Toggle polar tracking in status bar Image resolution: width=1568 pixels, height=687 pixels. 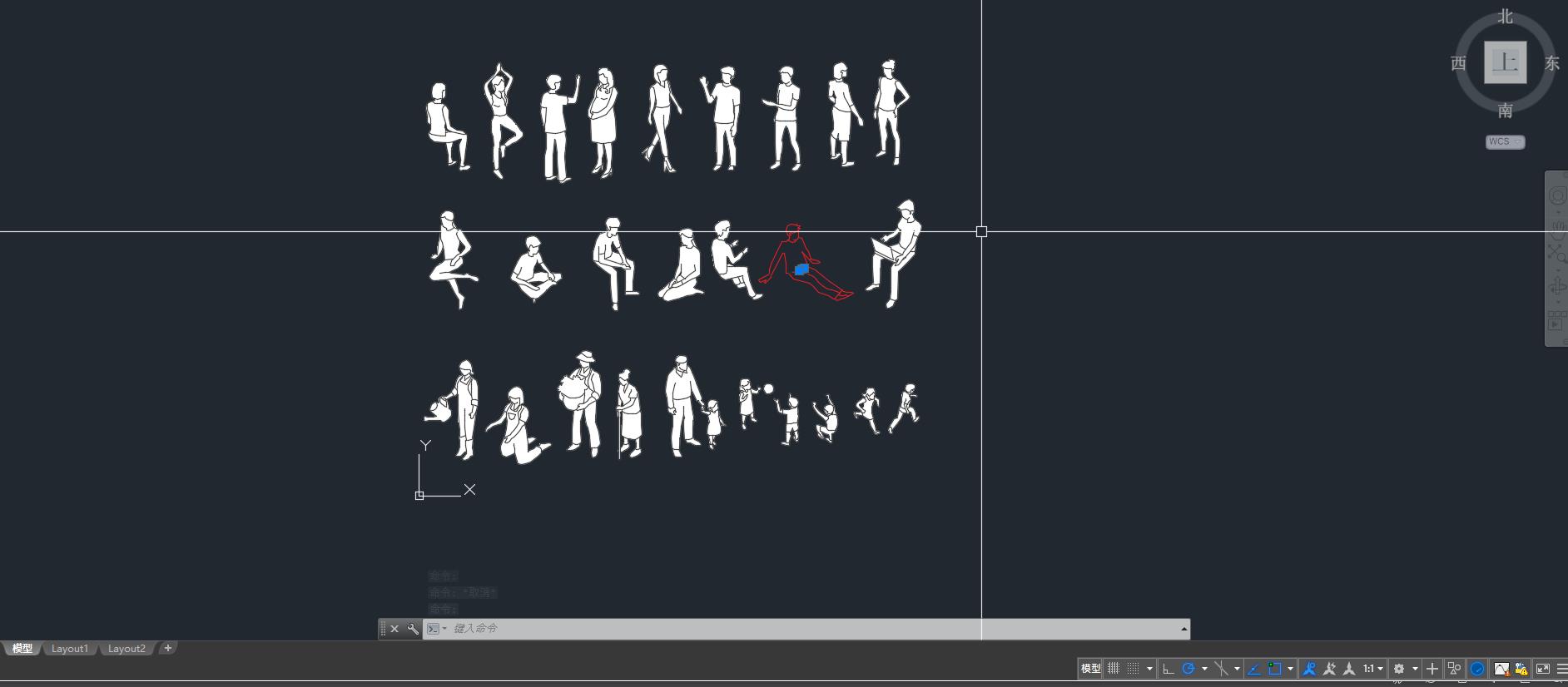coord(1188,669)
